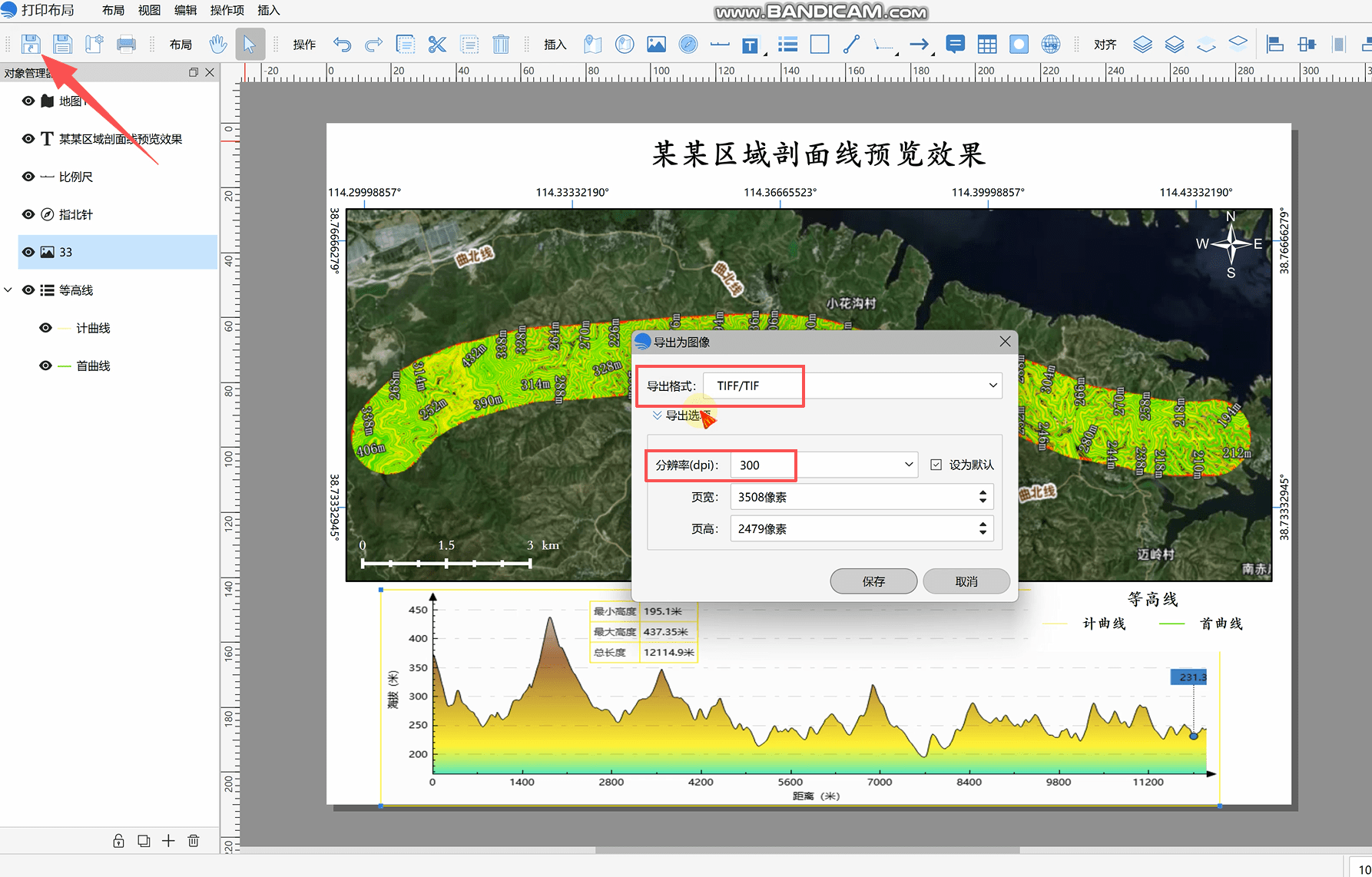Click the redo arrow
The height and width of the screenshot is (877, 1372).
click(373, 44)
